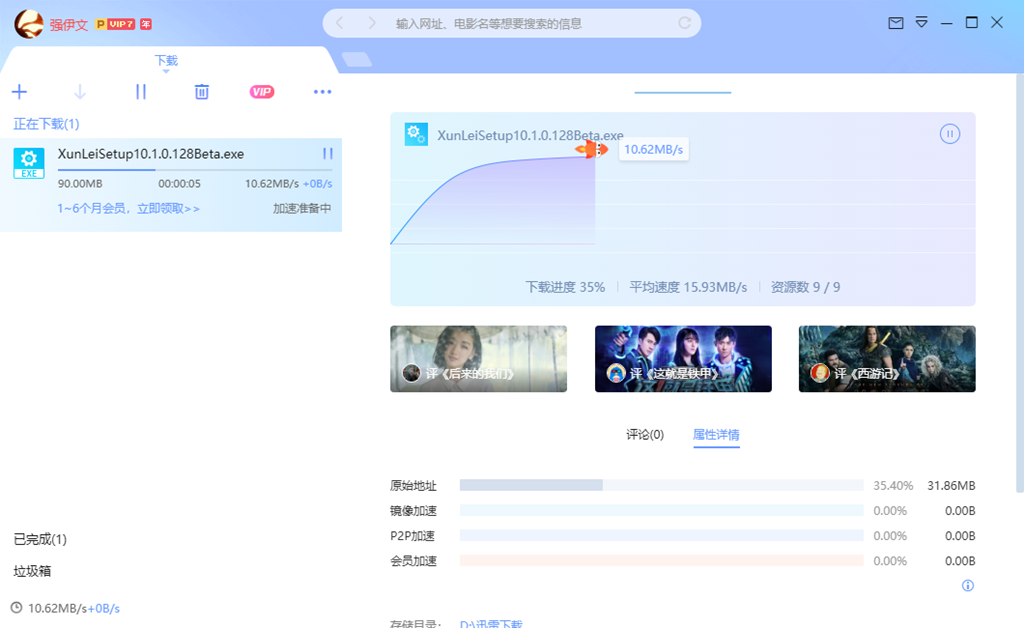Open the pink VIP badge button
Viewport: 1024px width, 628px height.
(262, 92)
